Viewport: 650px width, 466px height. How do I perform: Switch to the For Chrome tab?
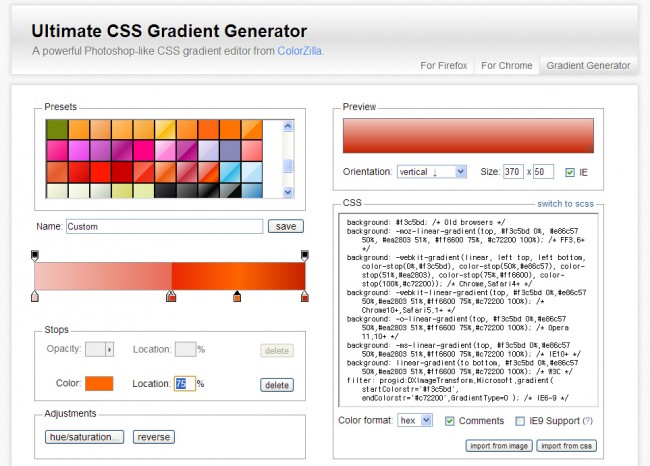pos(506,66)
